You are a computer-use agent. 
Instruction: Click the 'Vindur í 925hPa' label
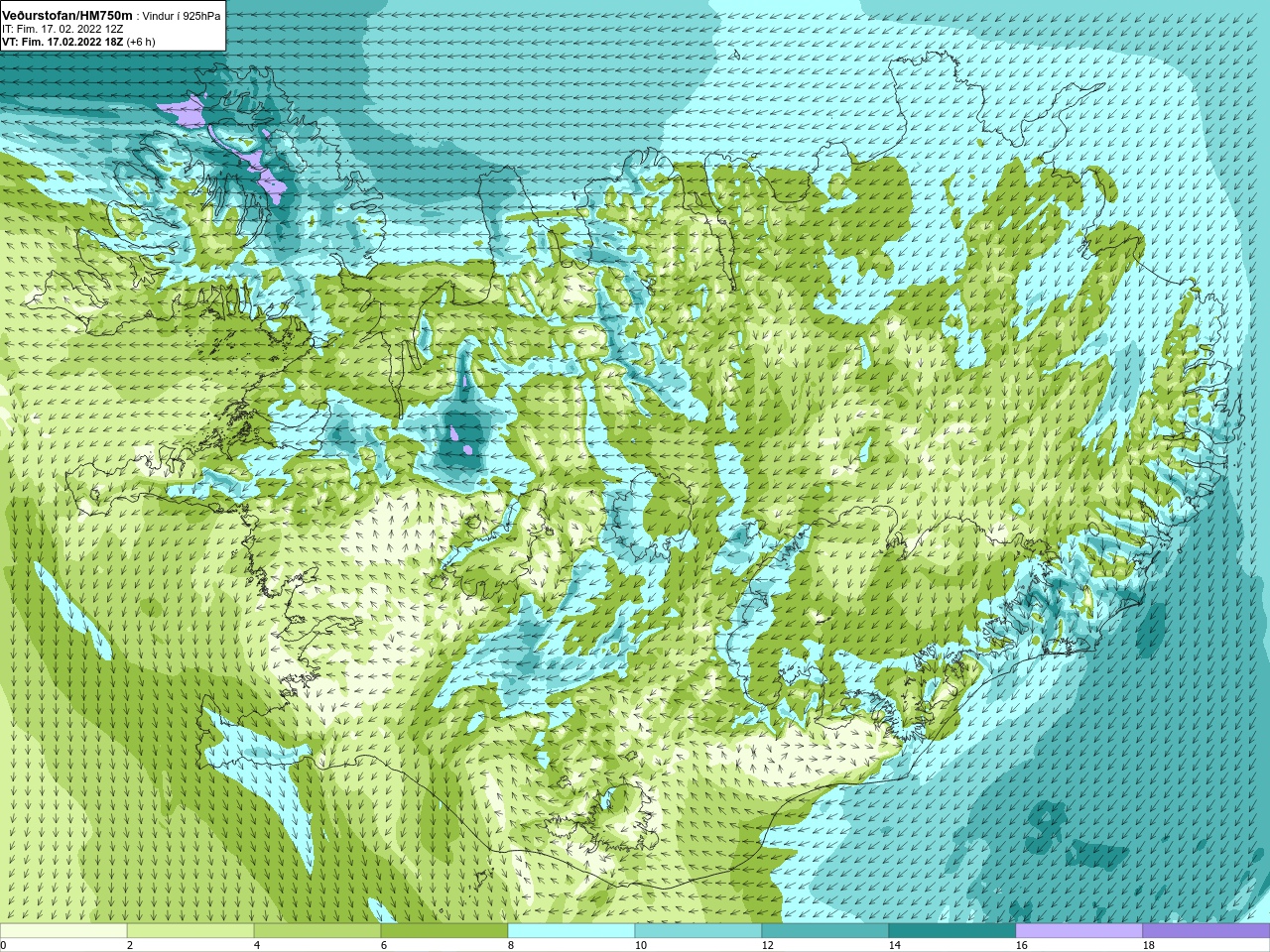[182, 17]
